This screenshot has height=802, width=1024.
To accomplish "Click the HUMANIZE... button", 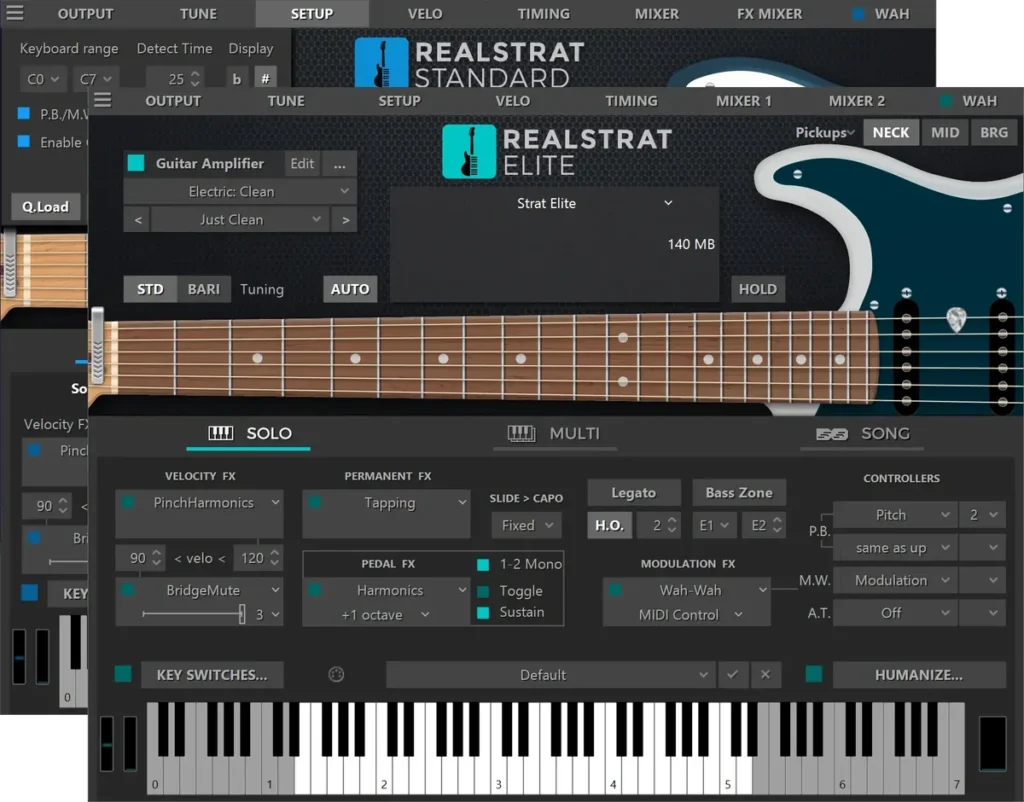I will 919,675.
